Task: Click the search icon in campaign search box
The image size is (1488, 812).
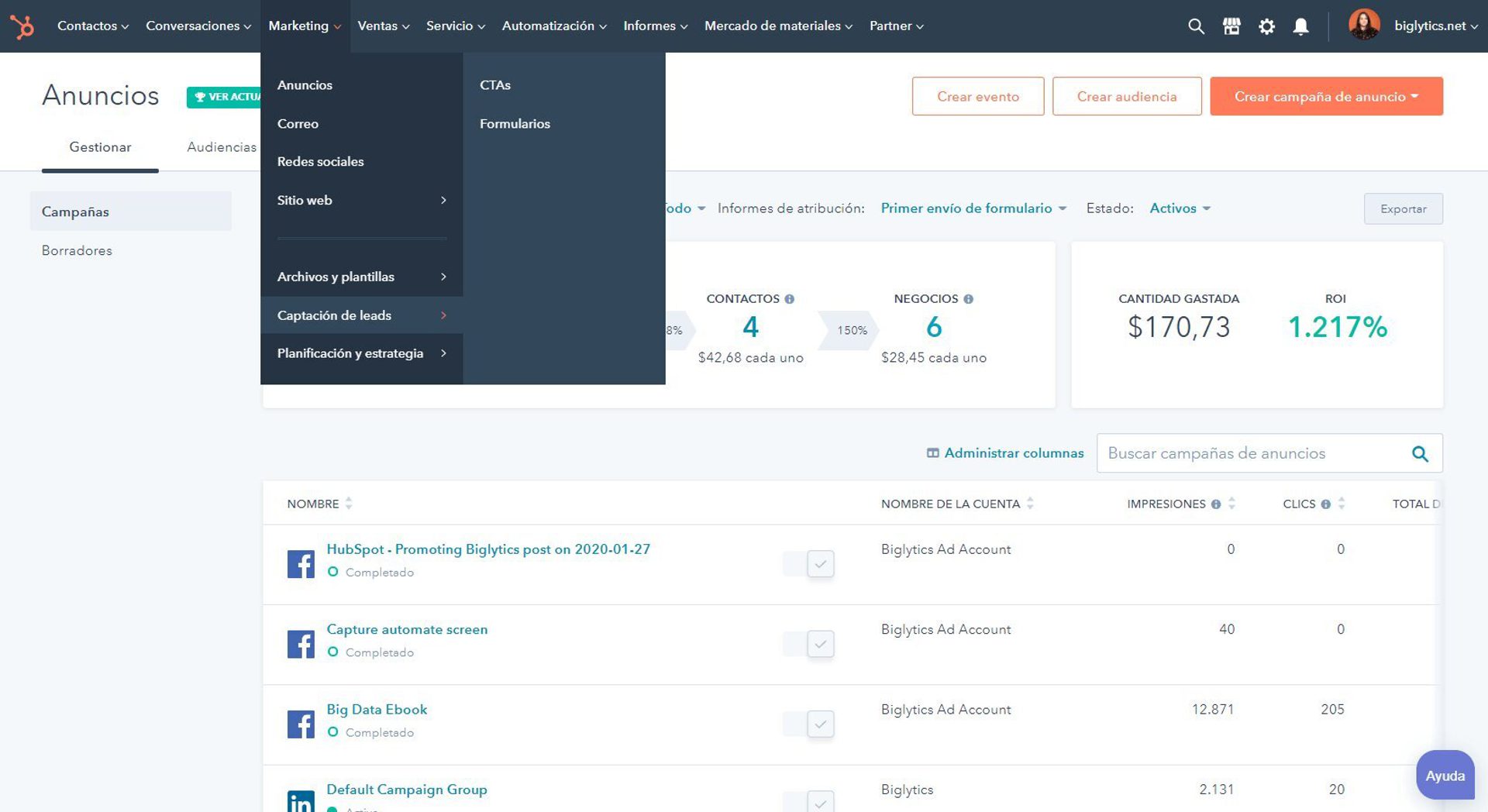Action: pos(1420,454)
